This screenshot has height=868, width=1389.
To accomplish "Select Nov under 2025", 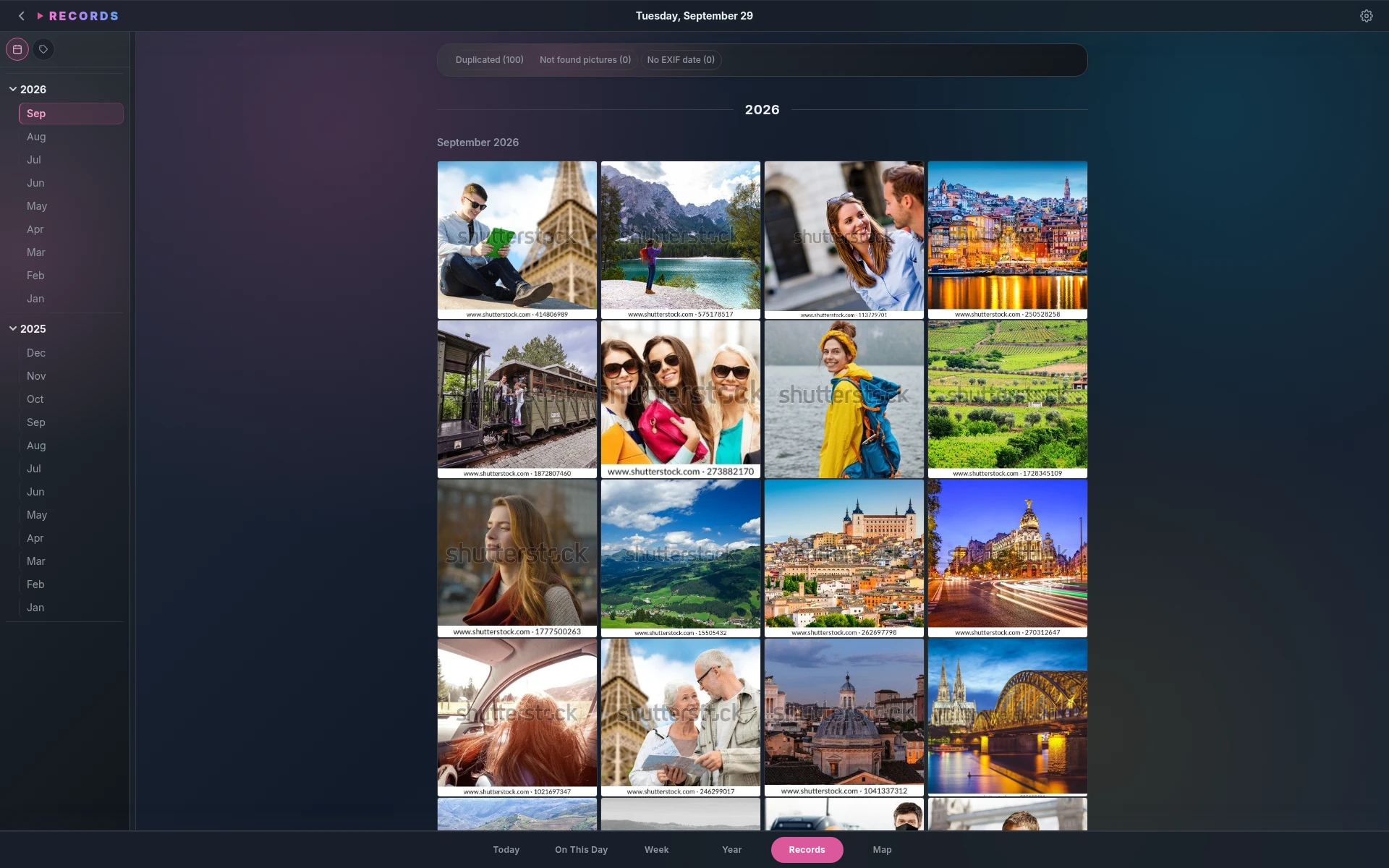I will (71, 376).
